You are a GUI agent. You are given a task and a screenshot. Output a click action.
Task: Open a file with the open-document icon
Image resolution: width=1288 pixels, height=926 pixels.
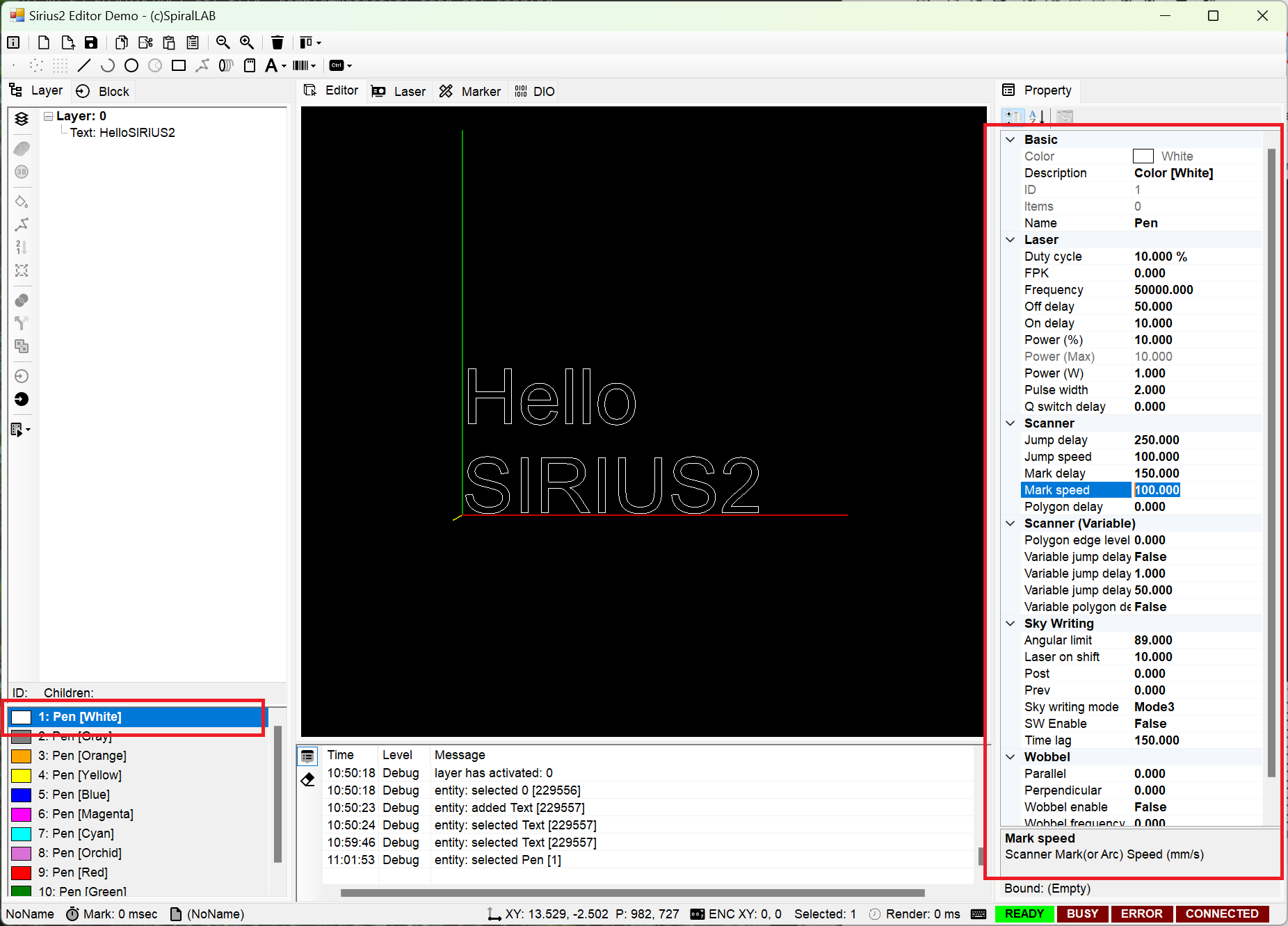[67, 42]
